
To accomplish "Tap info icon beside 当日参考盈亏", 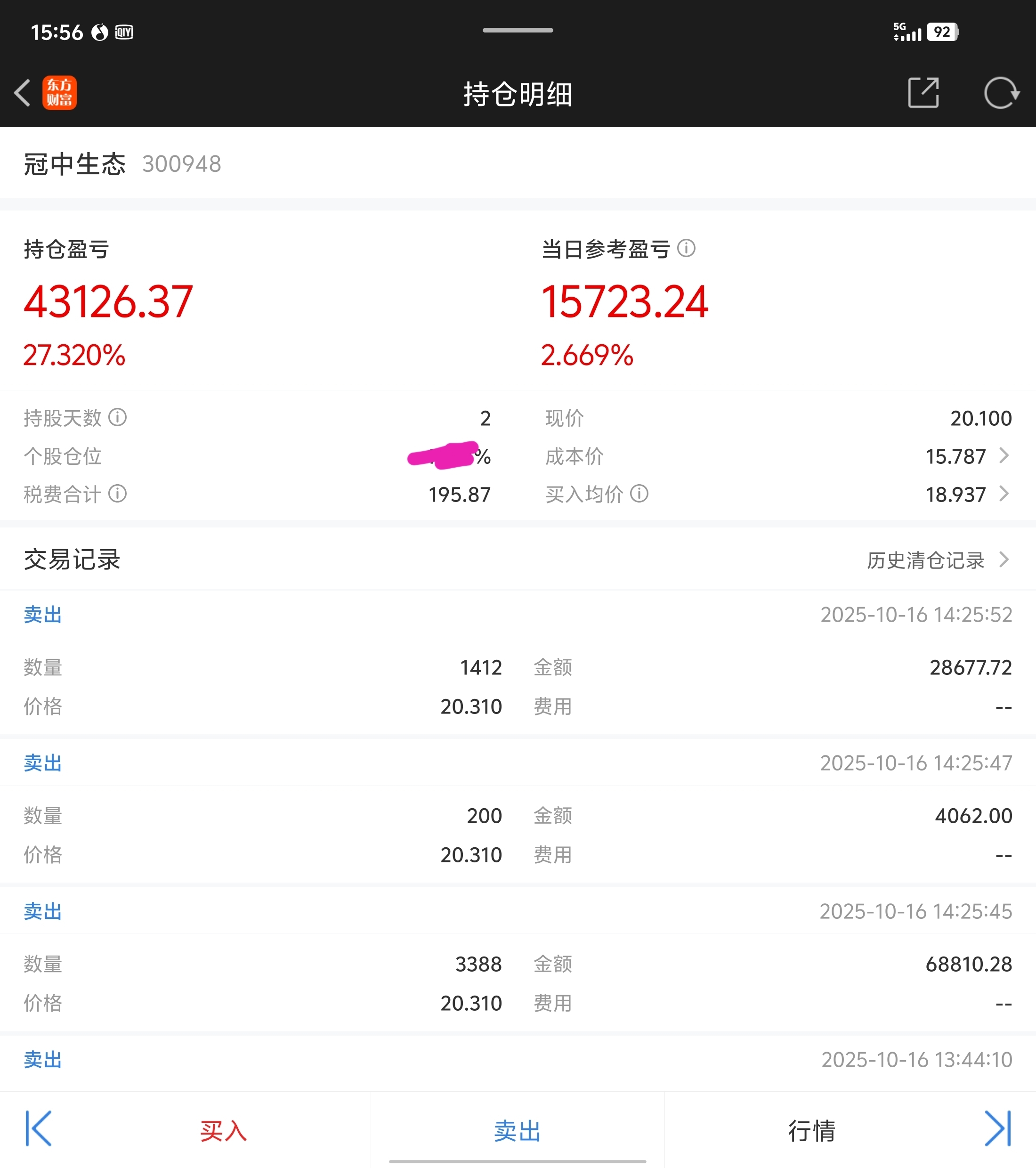I will click(x=686, y=249).
